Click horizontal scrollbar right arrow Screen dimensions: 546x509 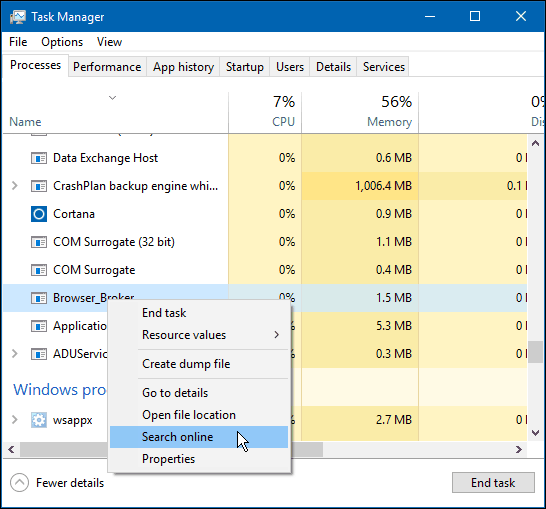coord(519,449)
